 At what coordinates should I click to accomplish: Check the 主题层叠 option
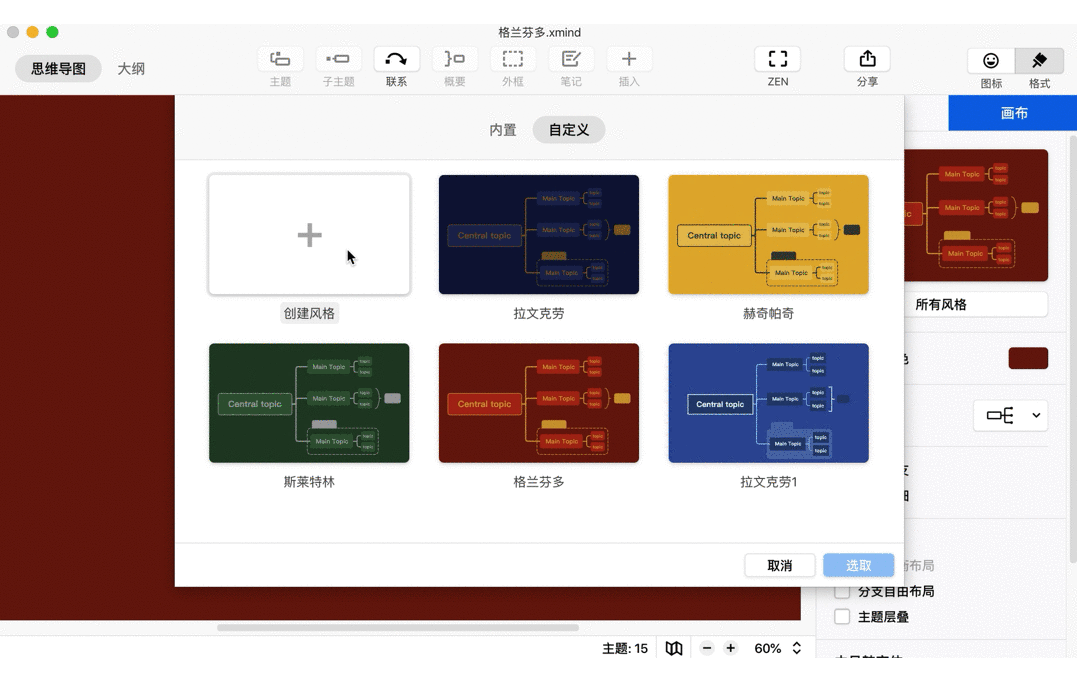pos(841,617)
